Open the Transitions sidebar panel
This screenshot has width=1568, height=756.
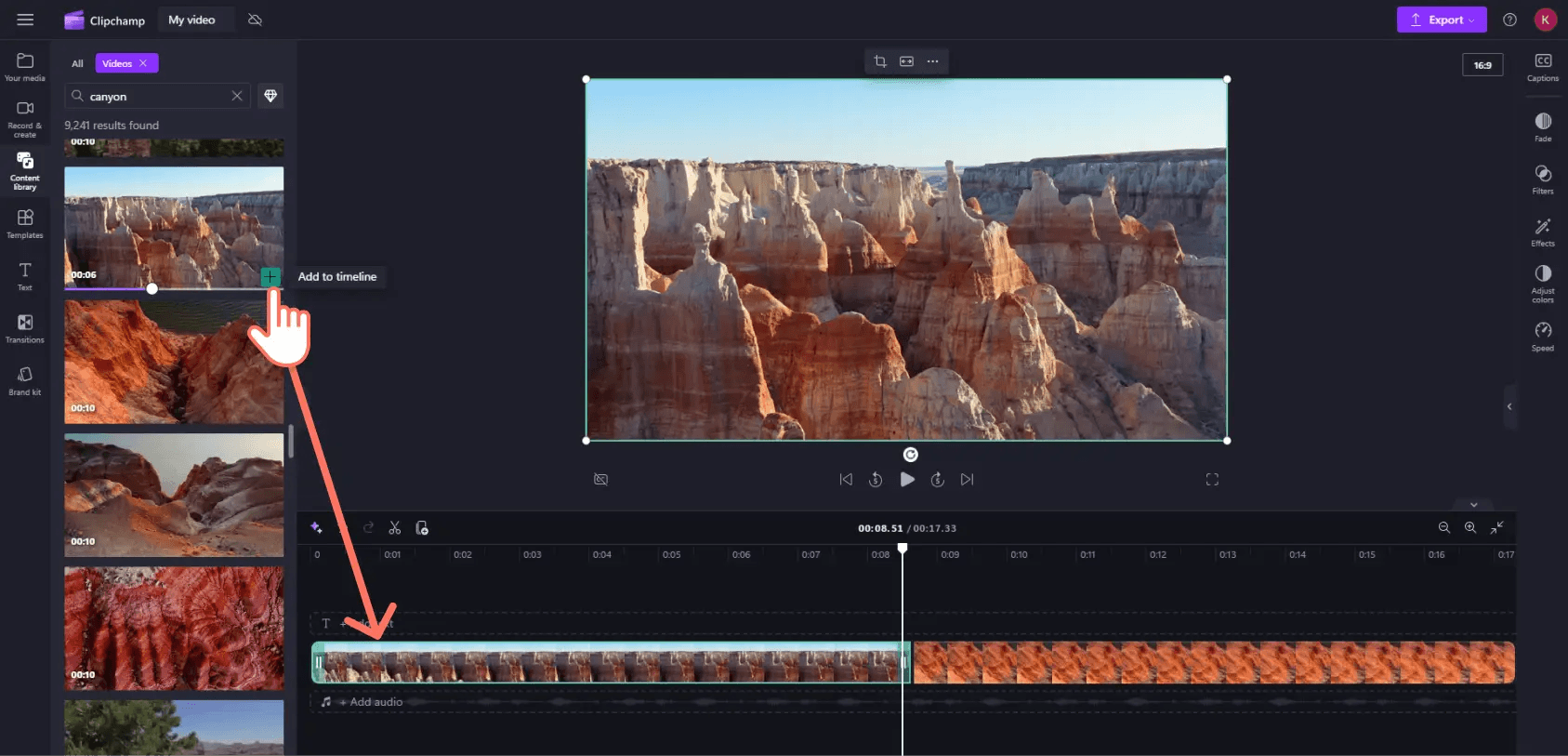tap(25, 327)
